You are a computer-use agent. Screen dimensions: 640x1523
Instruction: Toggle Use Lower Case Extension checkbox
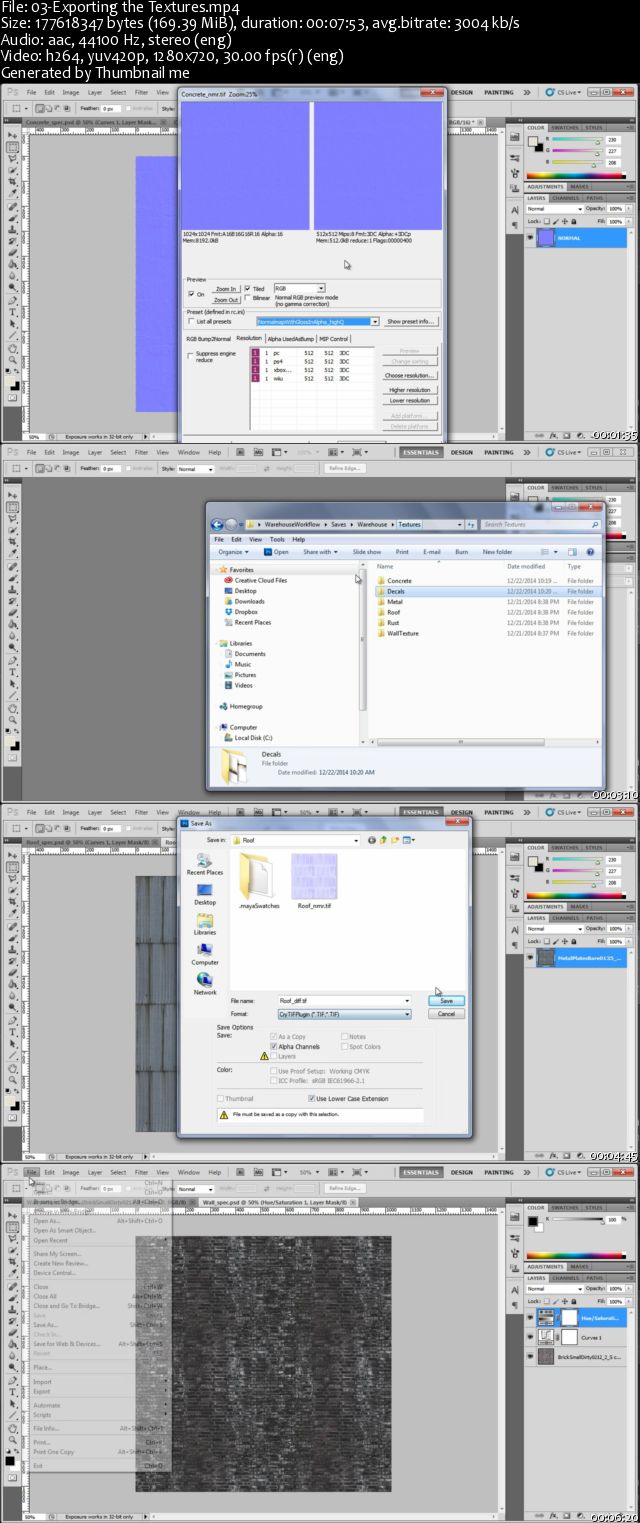(x=313, y=1098)
